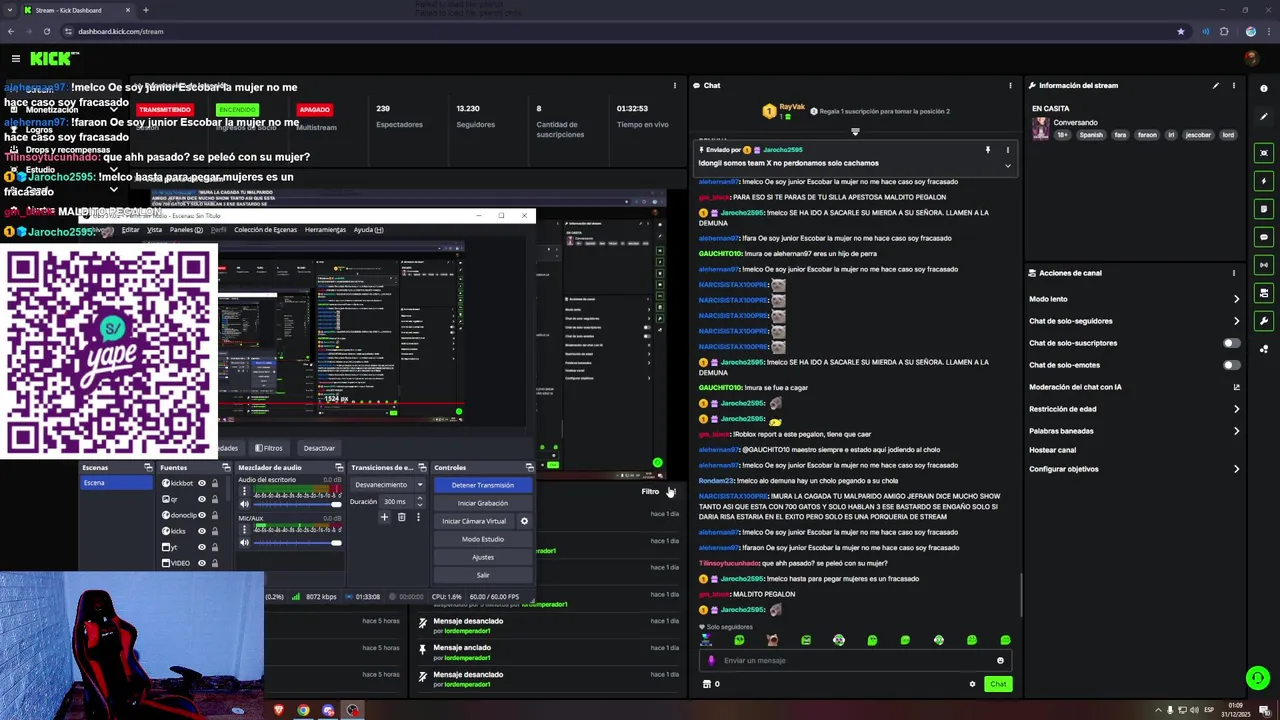Unlock the kickbot source lock icon
1280x720 pixels.
coord(214,483)
